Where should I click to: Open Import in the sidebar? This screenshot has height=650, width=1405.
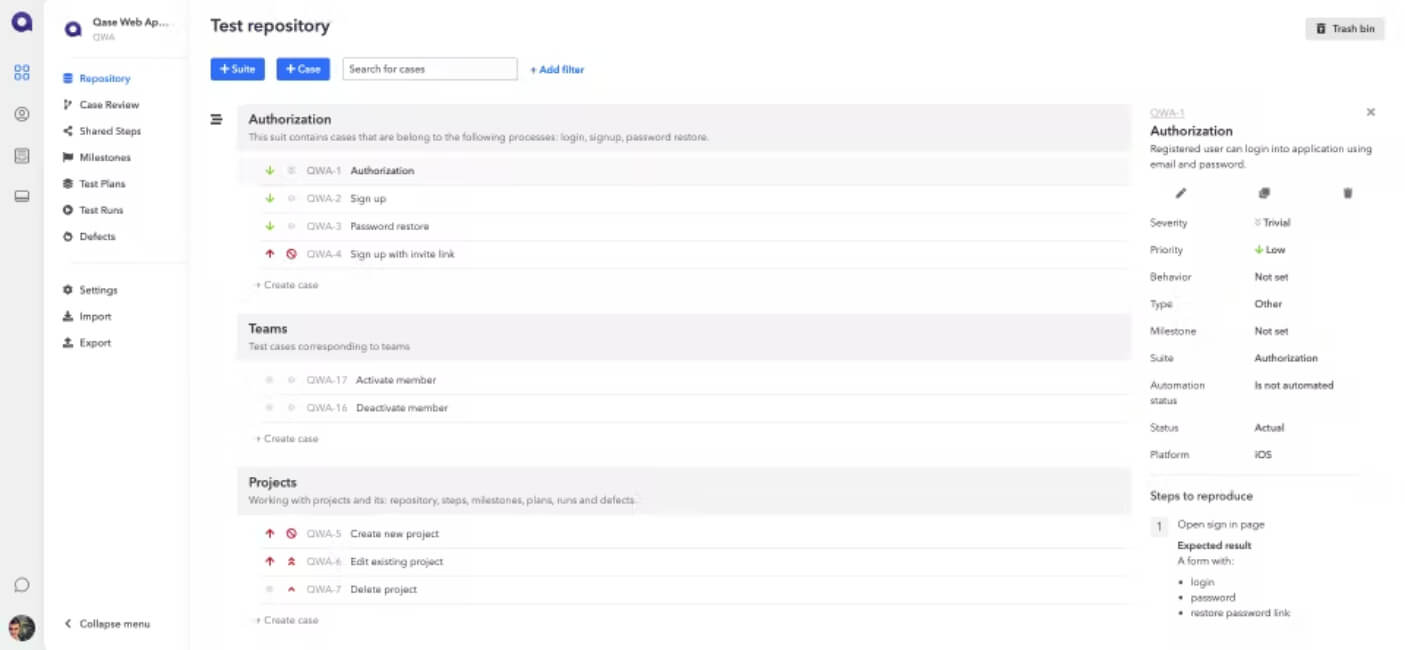pyautogui.click(x=87, y=316)
